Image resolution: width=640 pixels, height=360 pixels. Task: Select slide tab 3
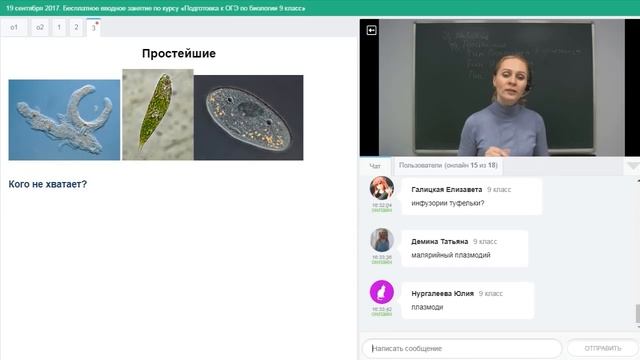pyautogui.click(x=93, y=28)
